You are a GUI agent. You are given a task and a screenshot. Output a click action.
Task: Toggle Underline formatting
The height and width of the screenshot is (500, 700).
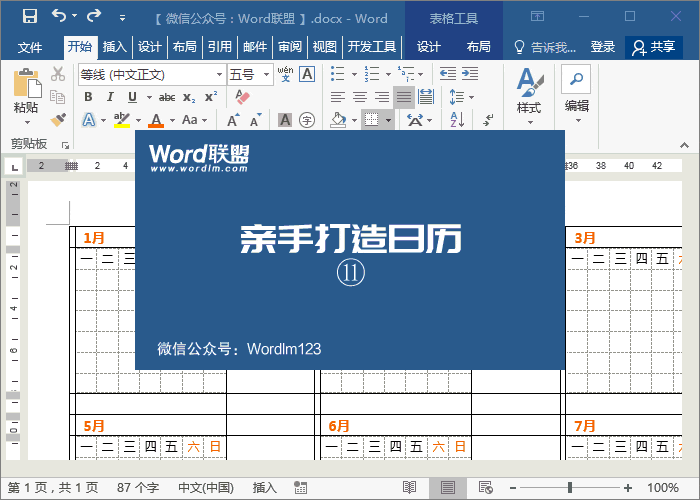(132, 97)
